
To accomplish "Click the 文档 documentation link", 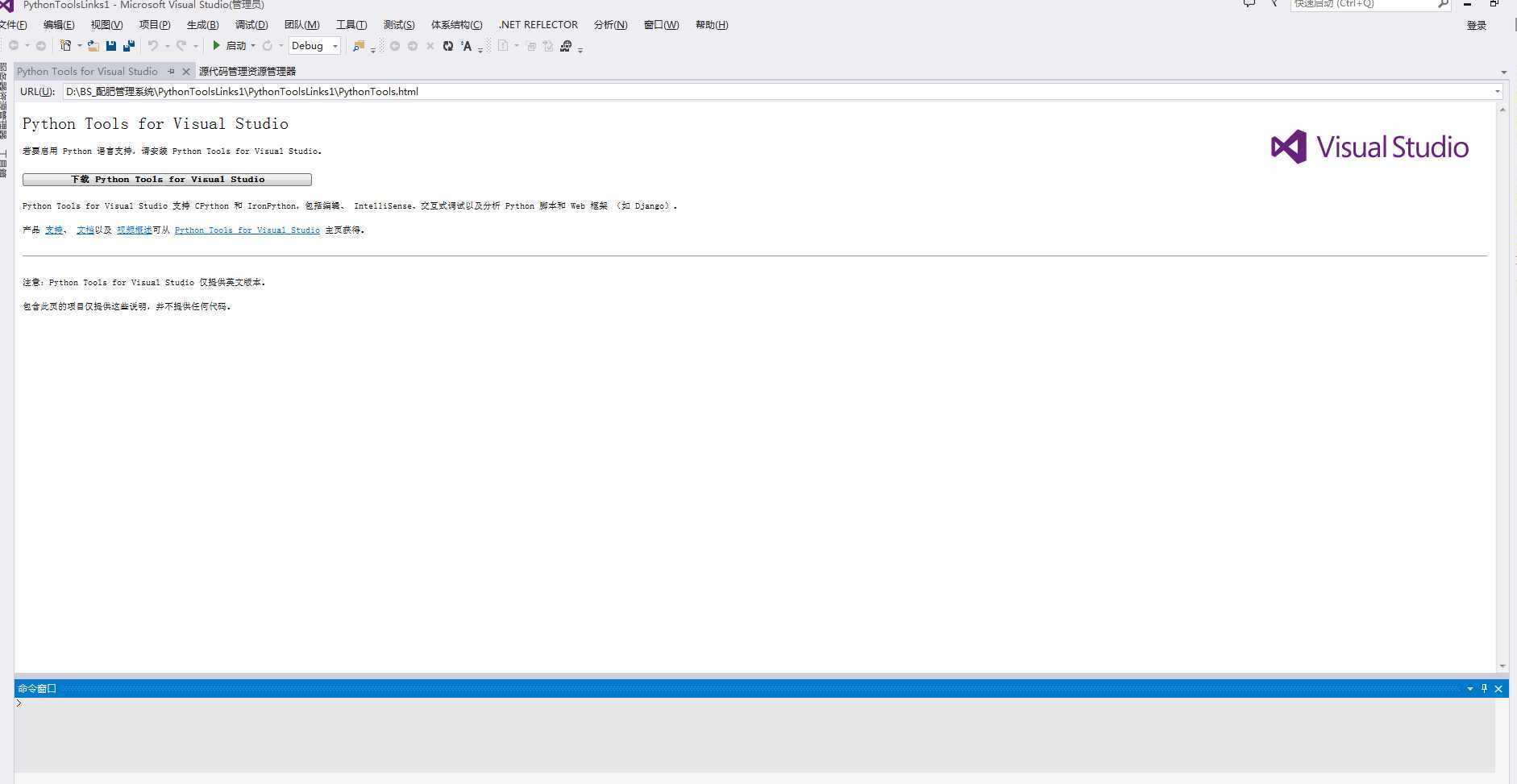I will click(85, 230).
